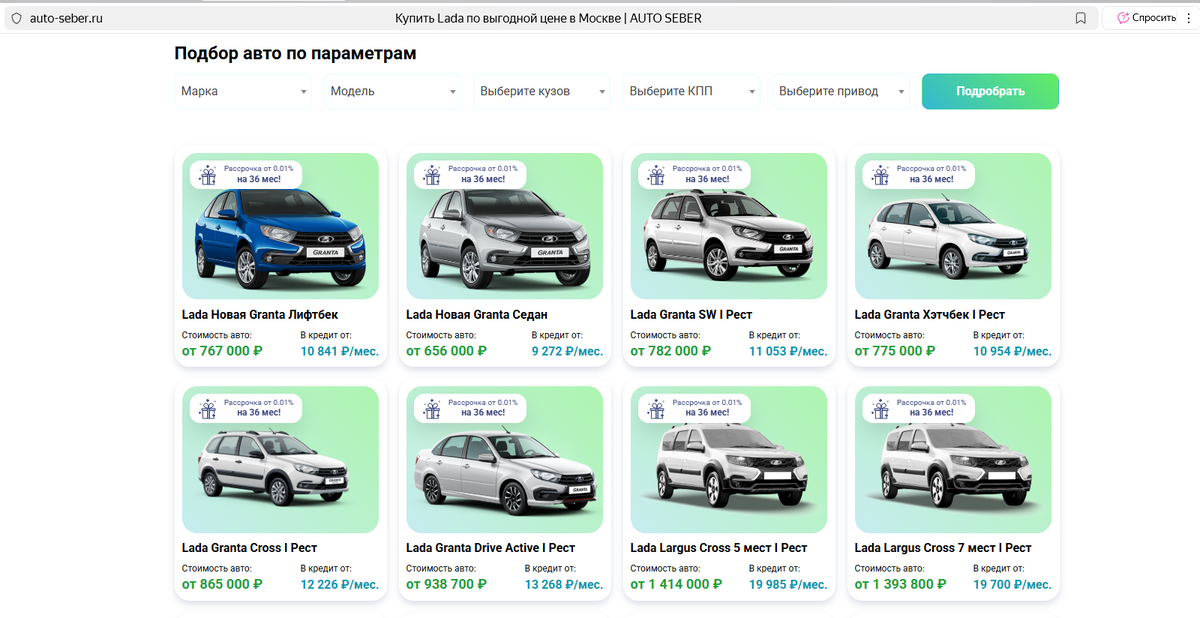Screen dimensions: 1200x618
Task: Click the price от 656 000 ₽
Action: [x=446, y=351]
